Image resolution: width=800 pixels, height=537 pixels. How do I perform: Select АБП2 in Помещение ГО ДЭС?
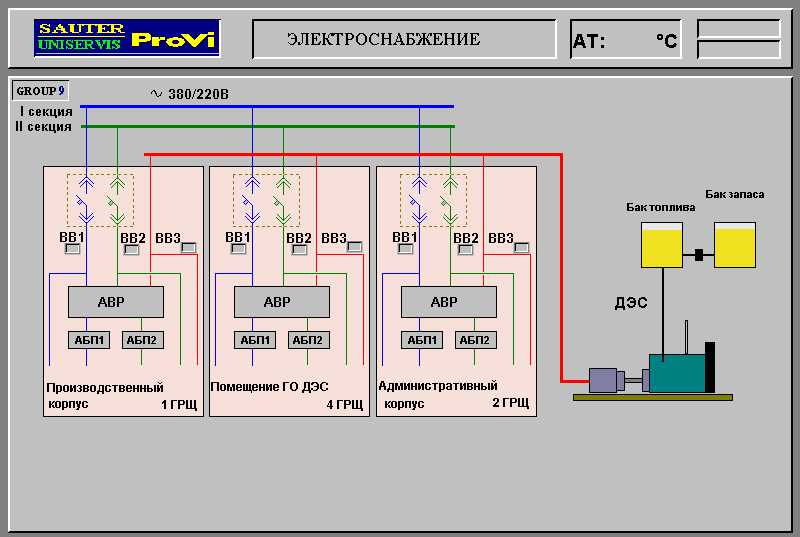309,340
